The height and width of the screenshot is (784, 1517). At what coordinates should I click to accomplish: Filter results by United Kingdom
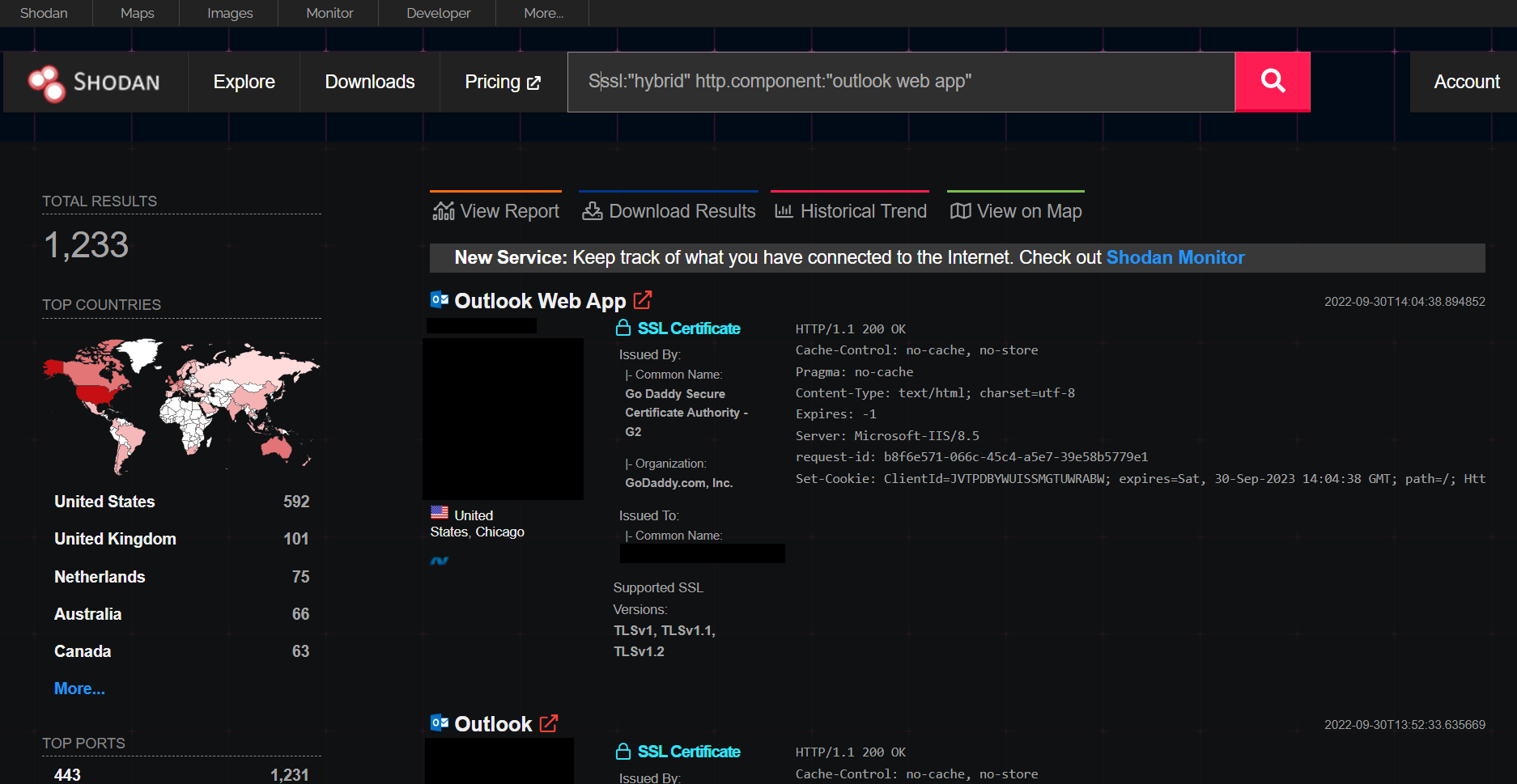tap(115, 539)
